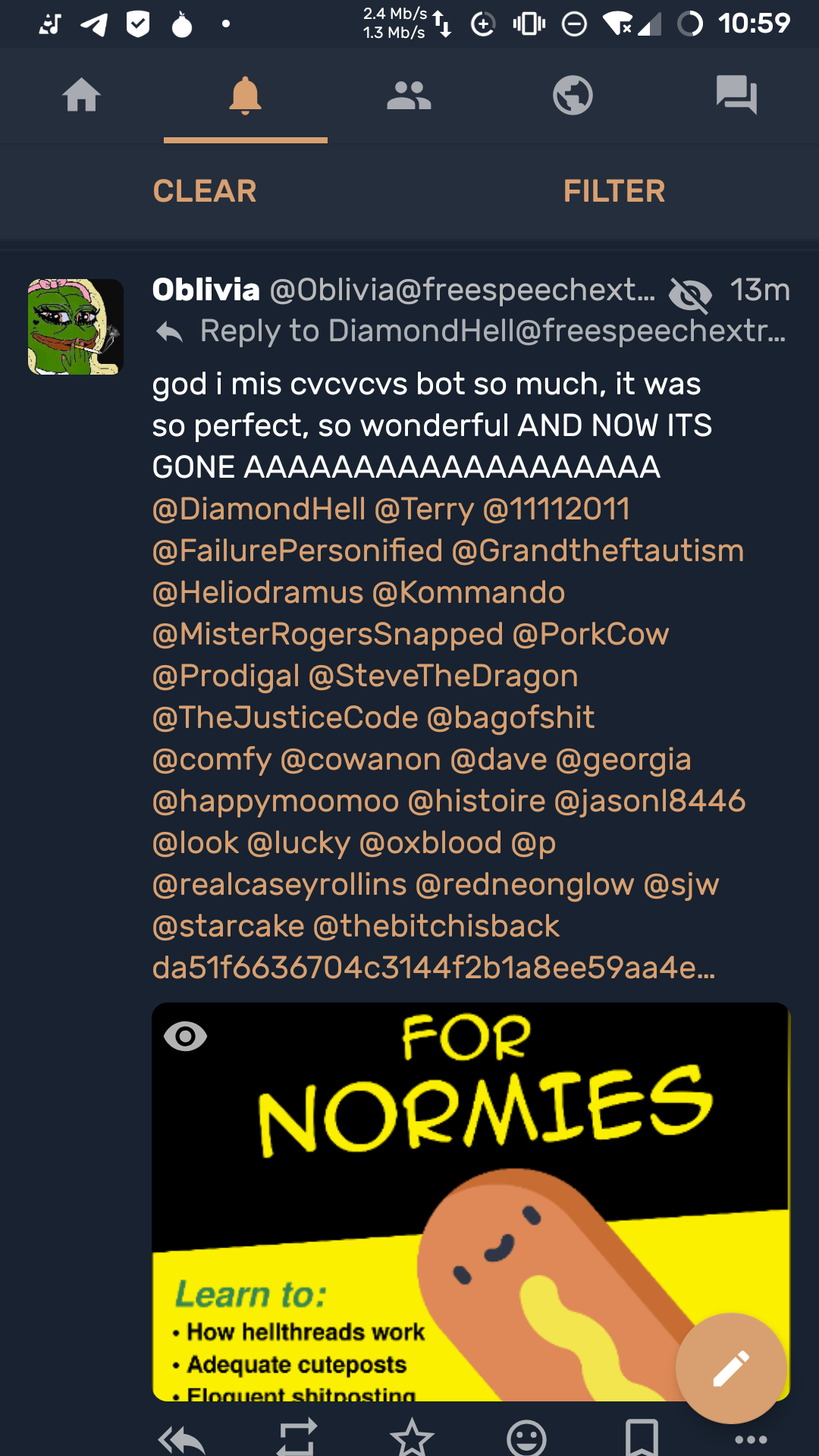Open the @DiamondHell mention link
This screenshot has height=1456, width=819.
click(x=259, y=509)
